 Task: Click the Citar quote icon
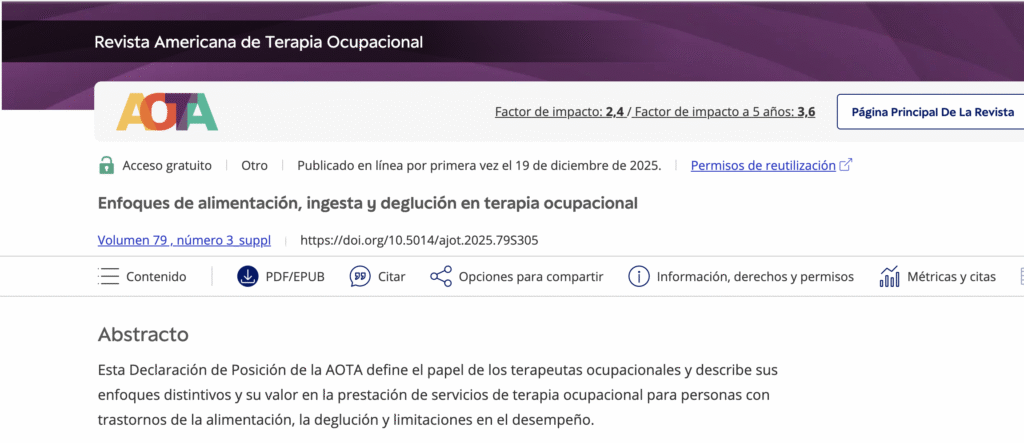click(x=360, y=276)
